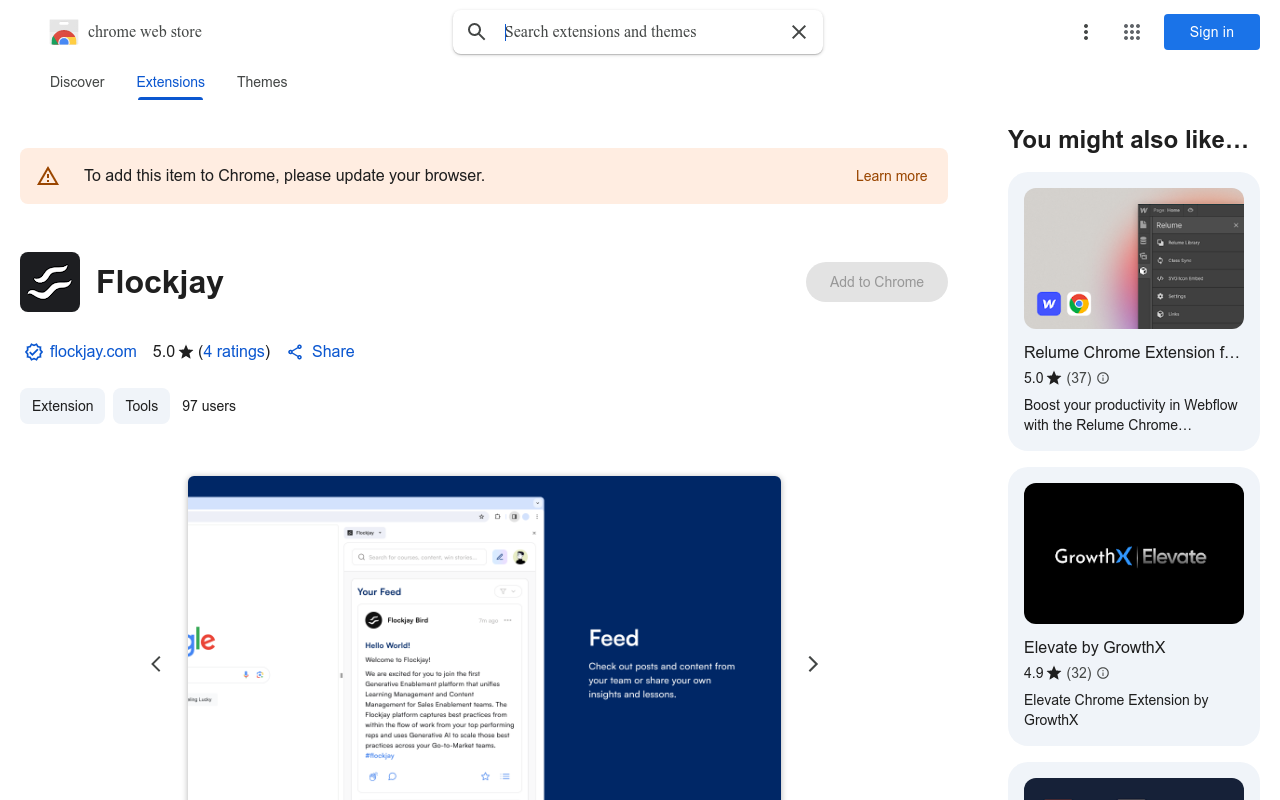Click the Add to Chrome button

click(x=877, y=282)
